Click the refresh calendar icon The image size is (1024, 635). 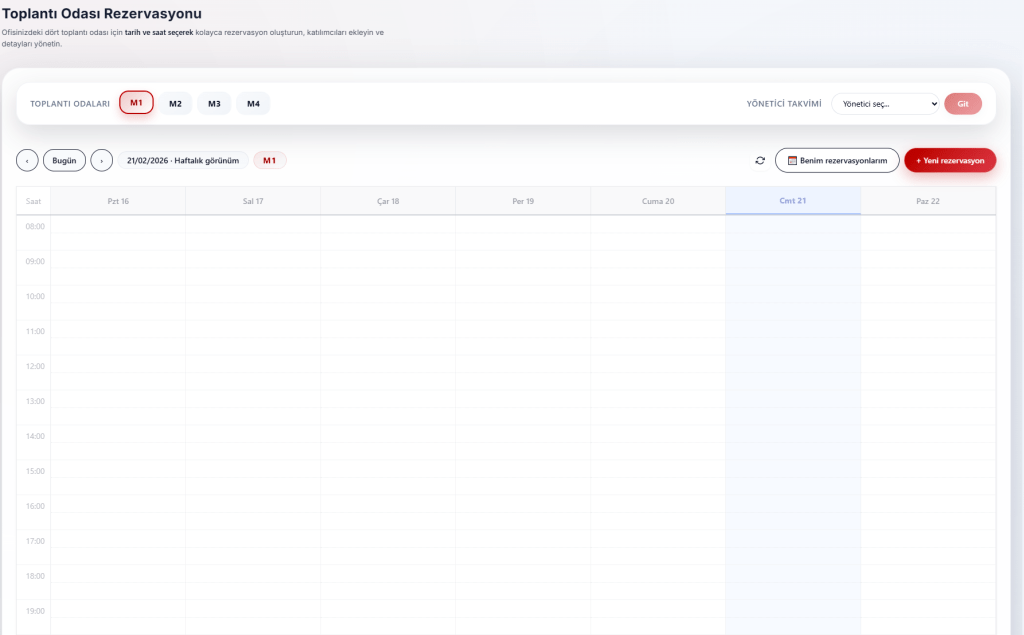click(x=760, y=160)
